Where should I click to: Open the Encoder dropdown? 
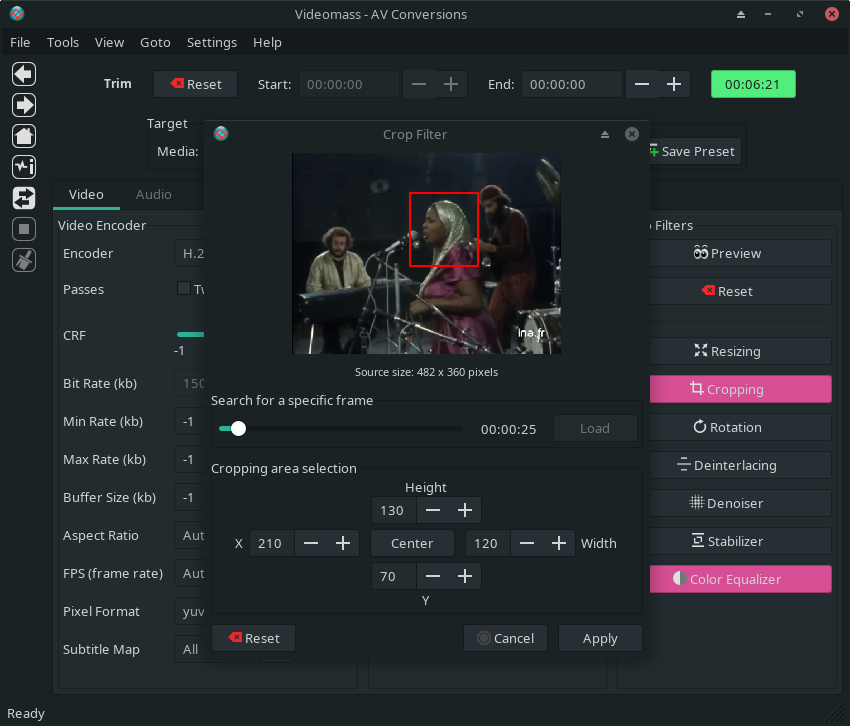coord(189,253)
